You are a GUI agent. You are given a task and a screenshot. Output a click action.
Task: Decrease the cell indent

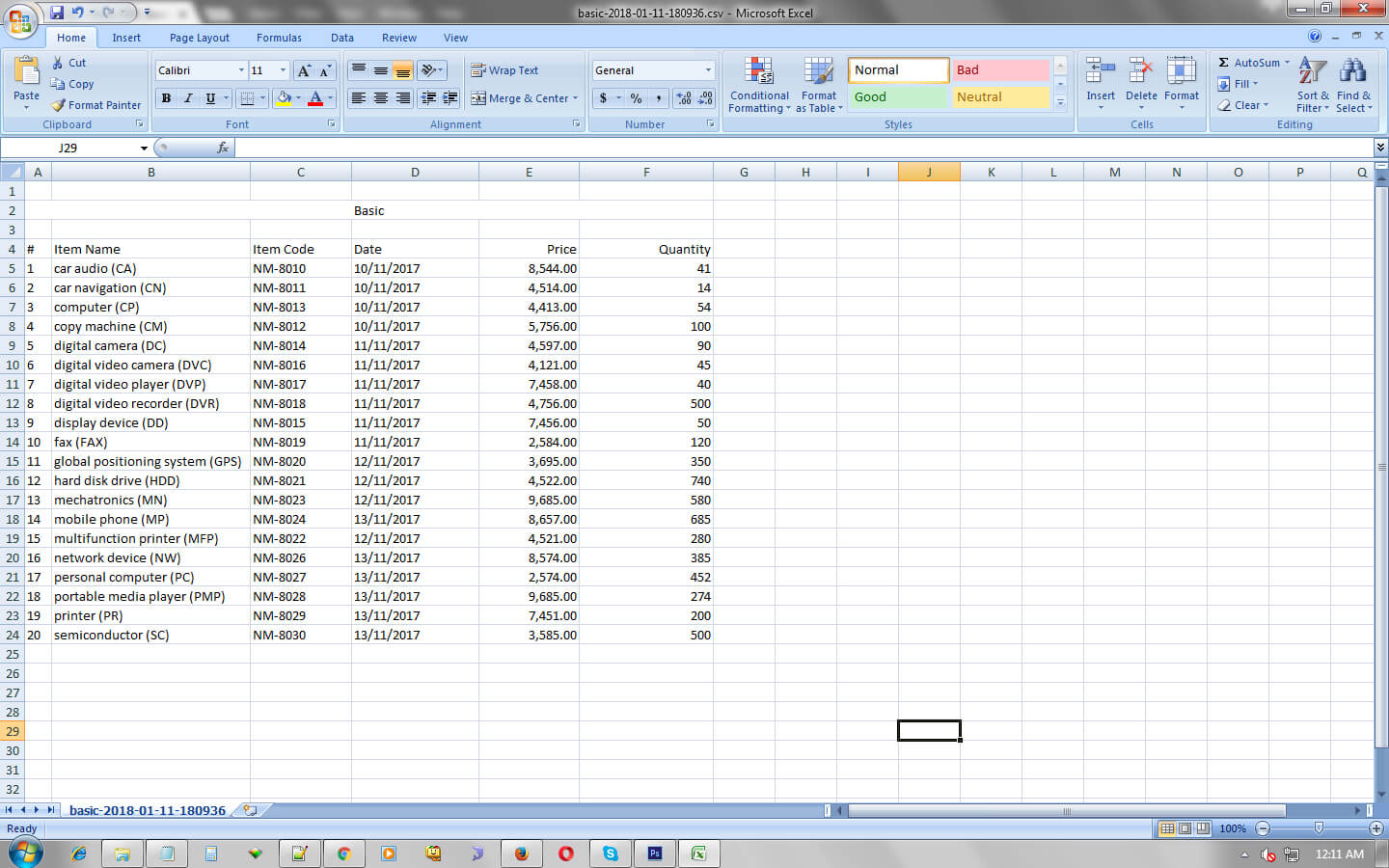click(x=428, y=98)
